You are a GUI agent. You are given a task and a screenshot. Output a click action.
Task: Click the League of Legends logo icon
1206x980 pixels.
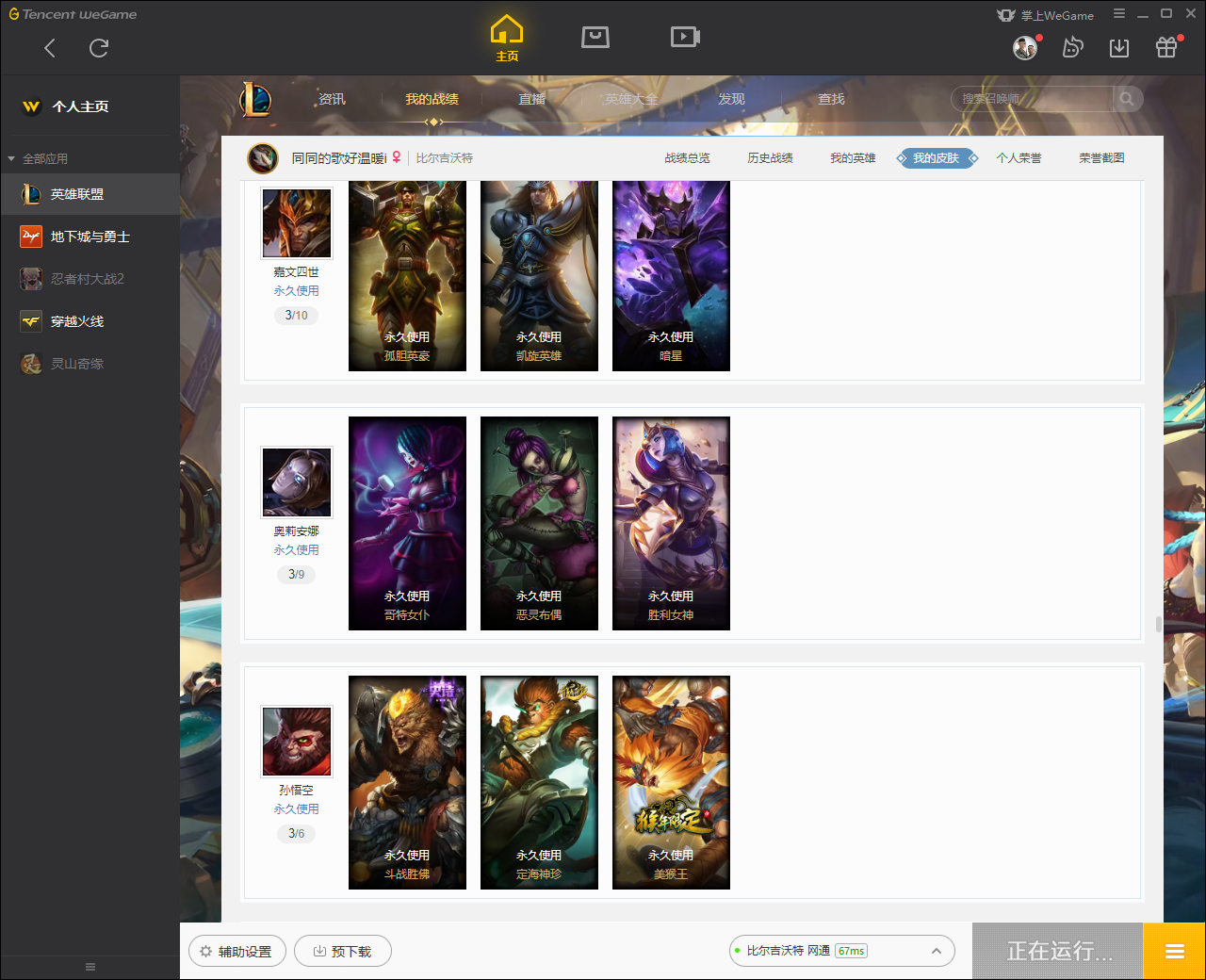click(255, 99)
